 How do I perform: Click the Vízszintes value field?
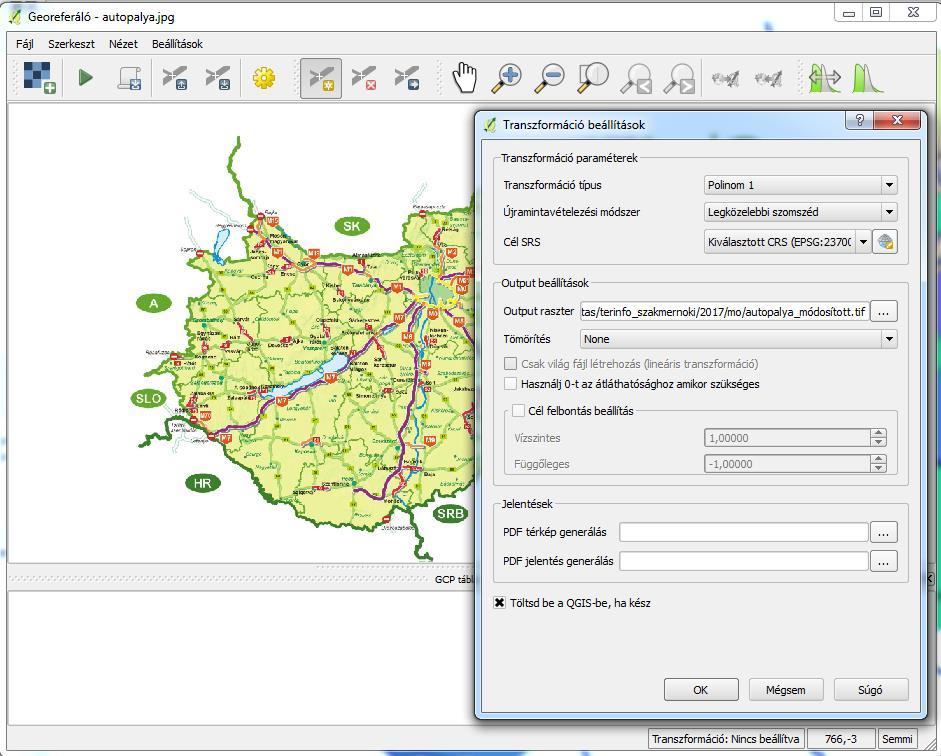tap(787, 438)
